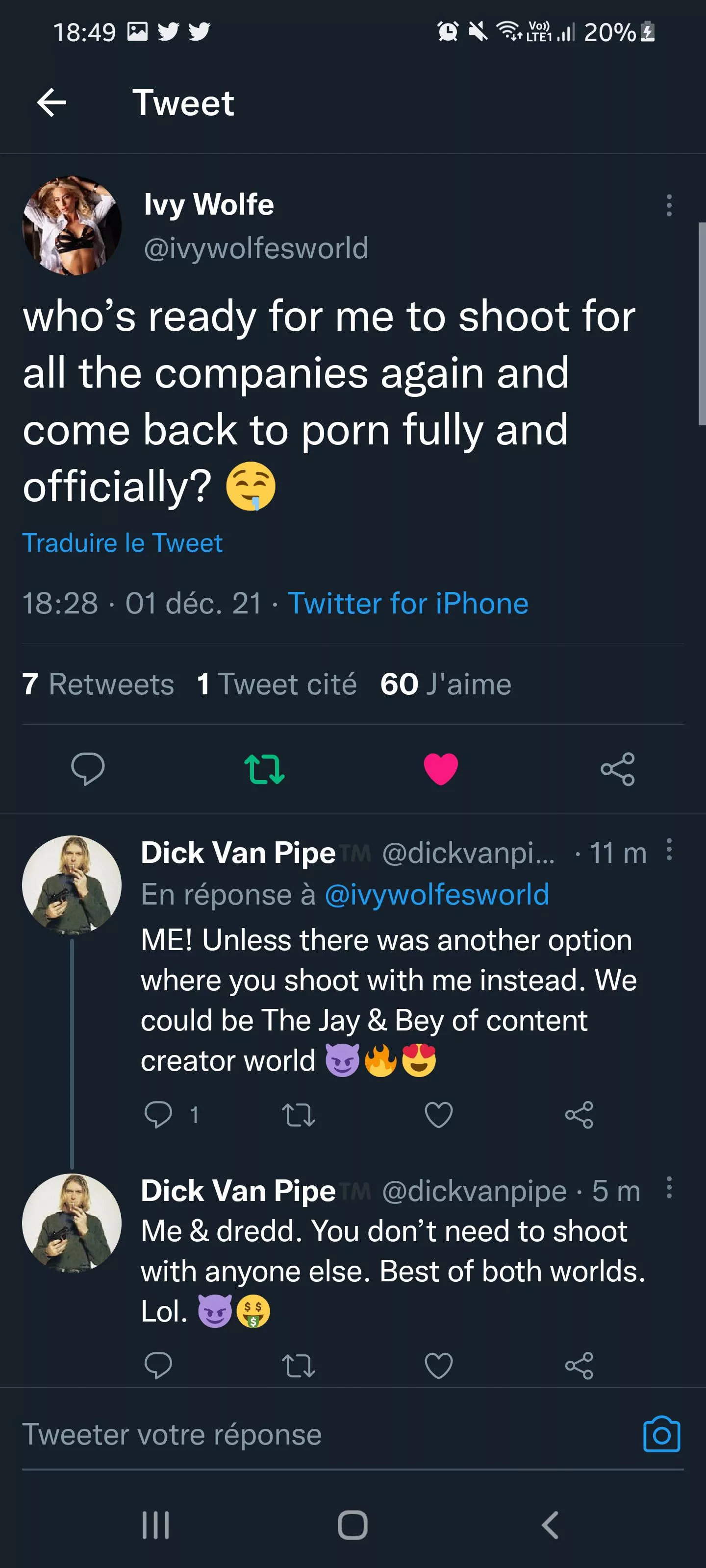Open the three-dot menu on main tweet
Image resolution: width=706 pixels, height=1568 pixels.
pos(669,206)
